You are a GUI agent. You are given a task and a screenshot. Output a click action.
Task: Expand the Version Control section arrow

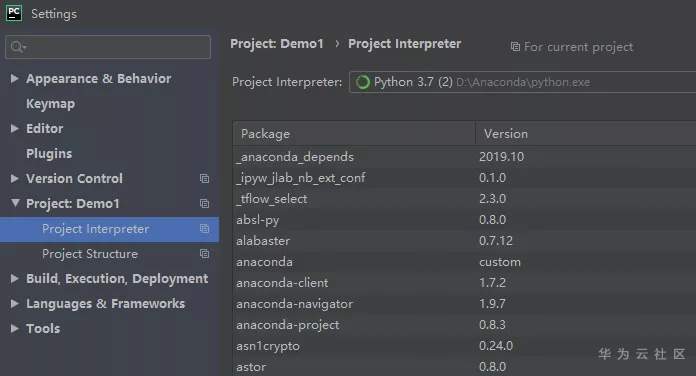15,178
